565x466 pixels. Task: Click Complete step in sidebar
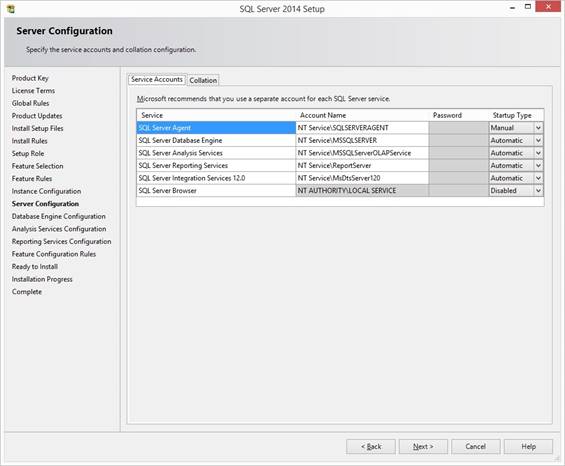coord(27,292)
